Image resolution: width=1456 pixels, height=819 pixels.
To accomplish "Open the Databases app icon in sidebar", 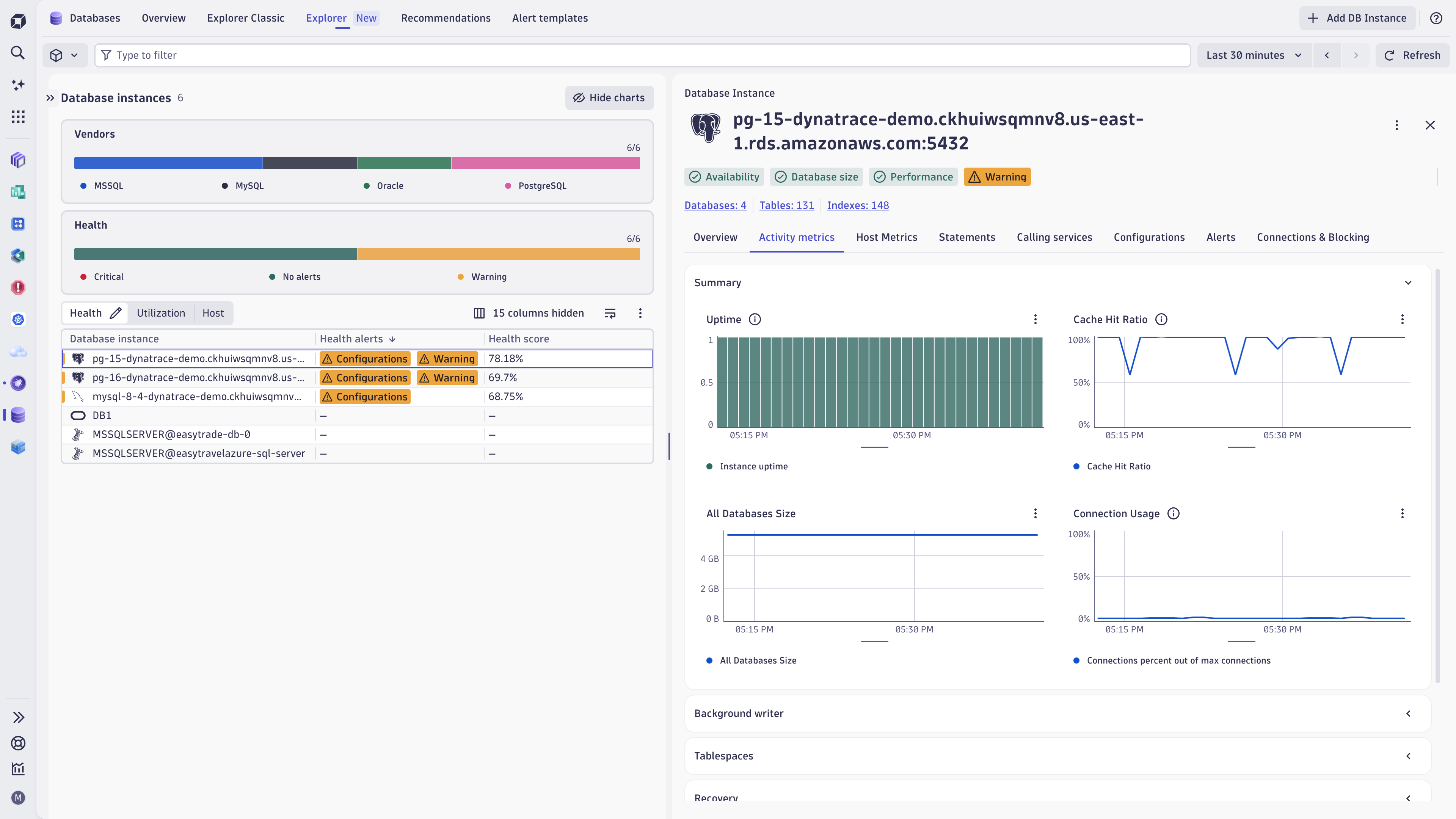I will click(18, 415).
